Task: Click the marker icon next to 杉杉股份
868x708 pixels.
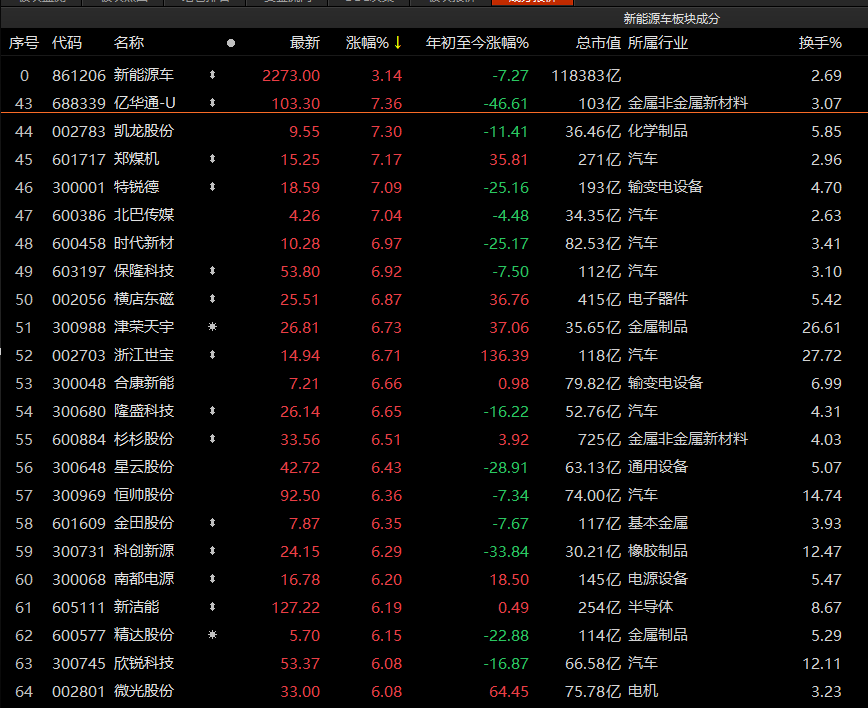Action: (212, 439)
